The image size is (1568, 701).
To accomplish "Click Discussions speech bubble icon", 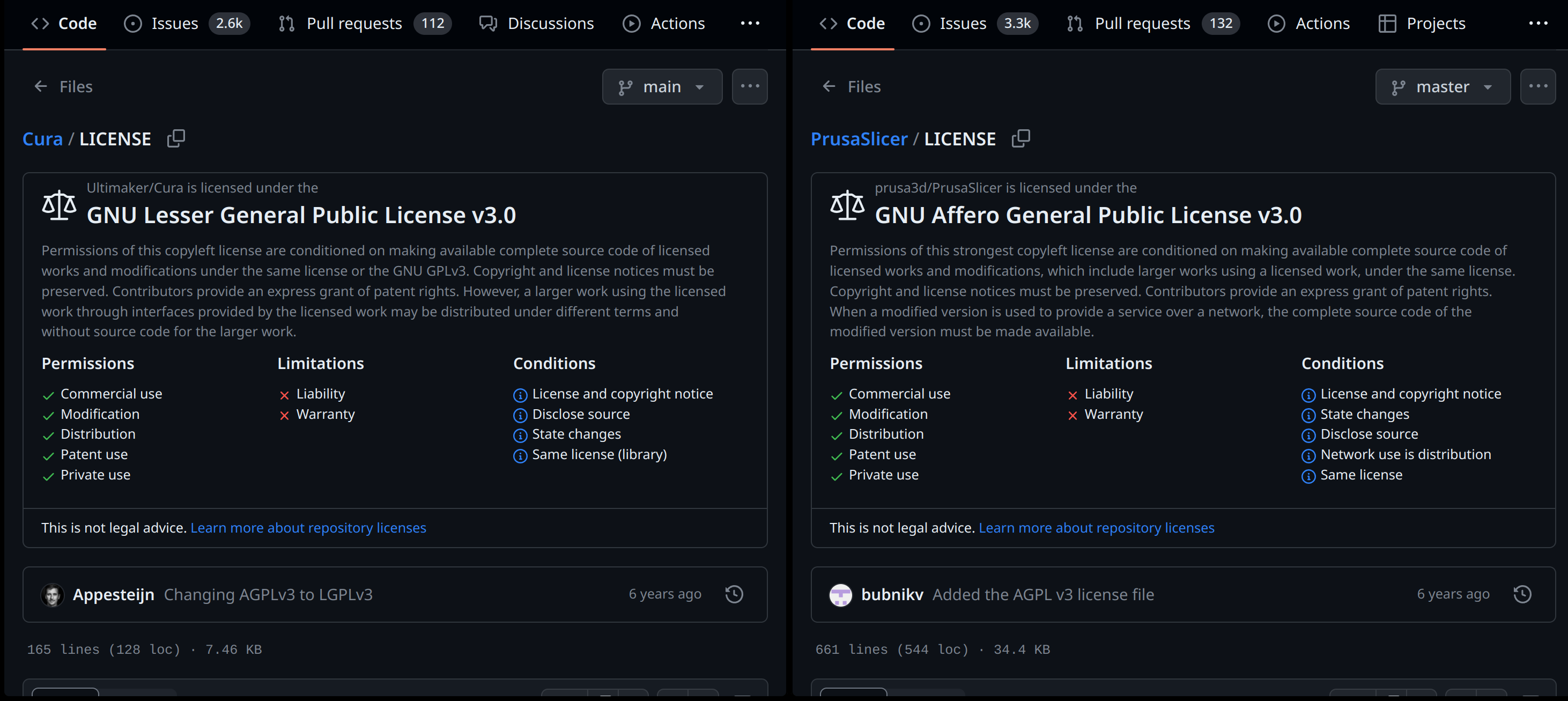I will pos(488,23).
